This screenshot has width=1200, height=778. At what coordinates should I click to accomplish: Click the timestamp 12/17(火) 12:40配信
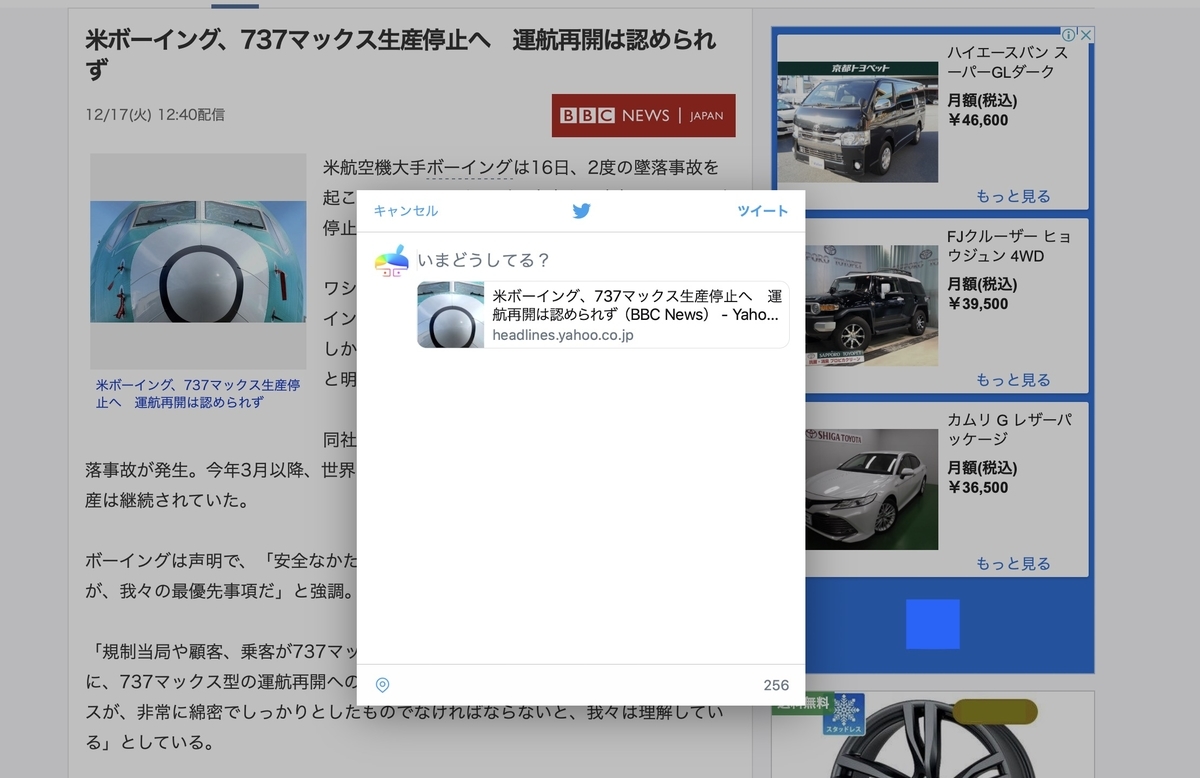coord(155,115)
